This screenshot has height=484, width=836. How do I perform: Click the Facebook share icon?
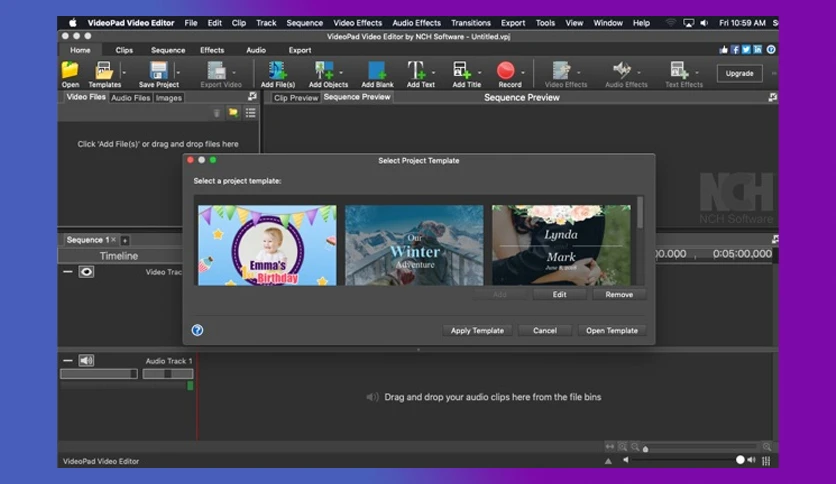tap(735, 50)
